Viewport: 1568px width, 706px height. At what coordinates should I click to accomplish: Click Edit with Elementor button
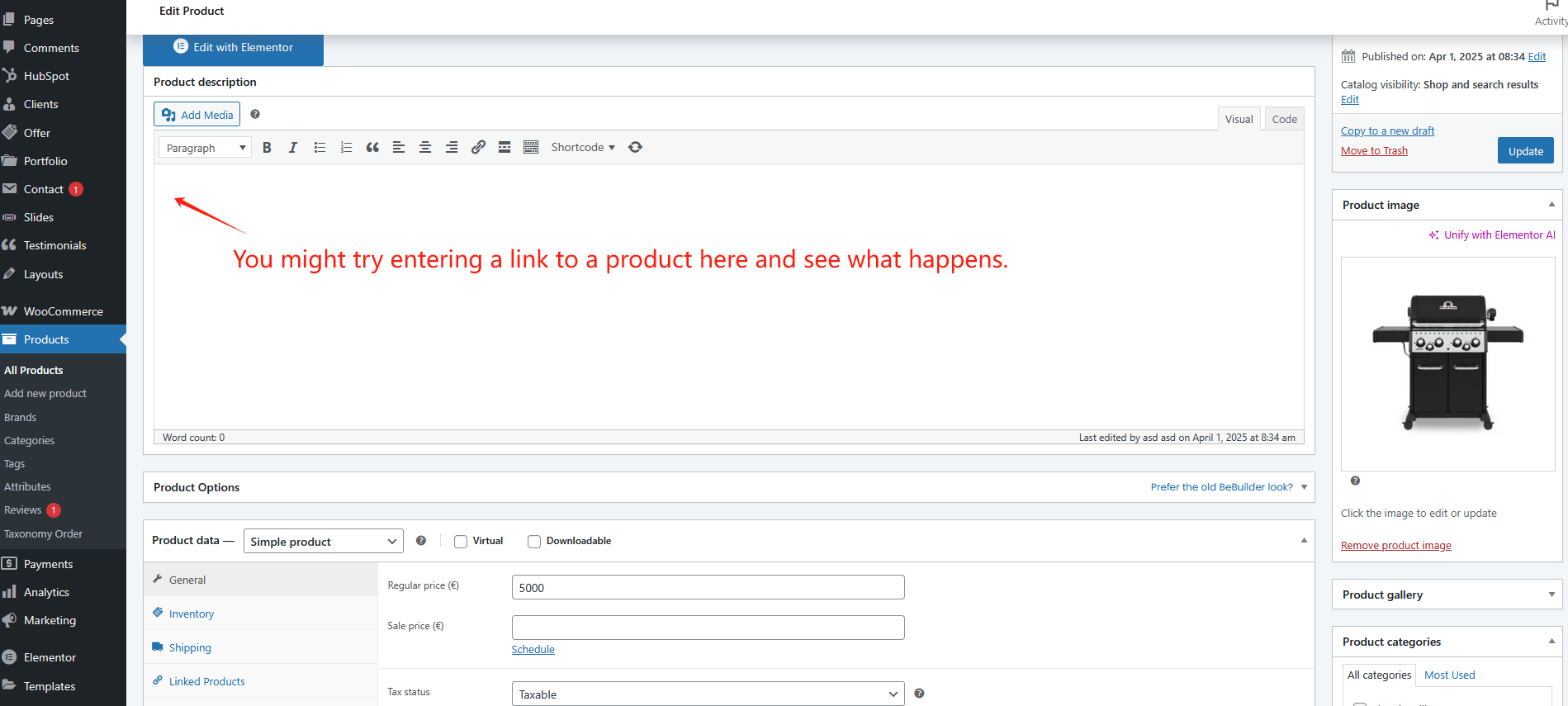point(233,48)
